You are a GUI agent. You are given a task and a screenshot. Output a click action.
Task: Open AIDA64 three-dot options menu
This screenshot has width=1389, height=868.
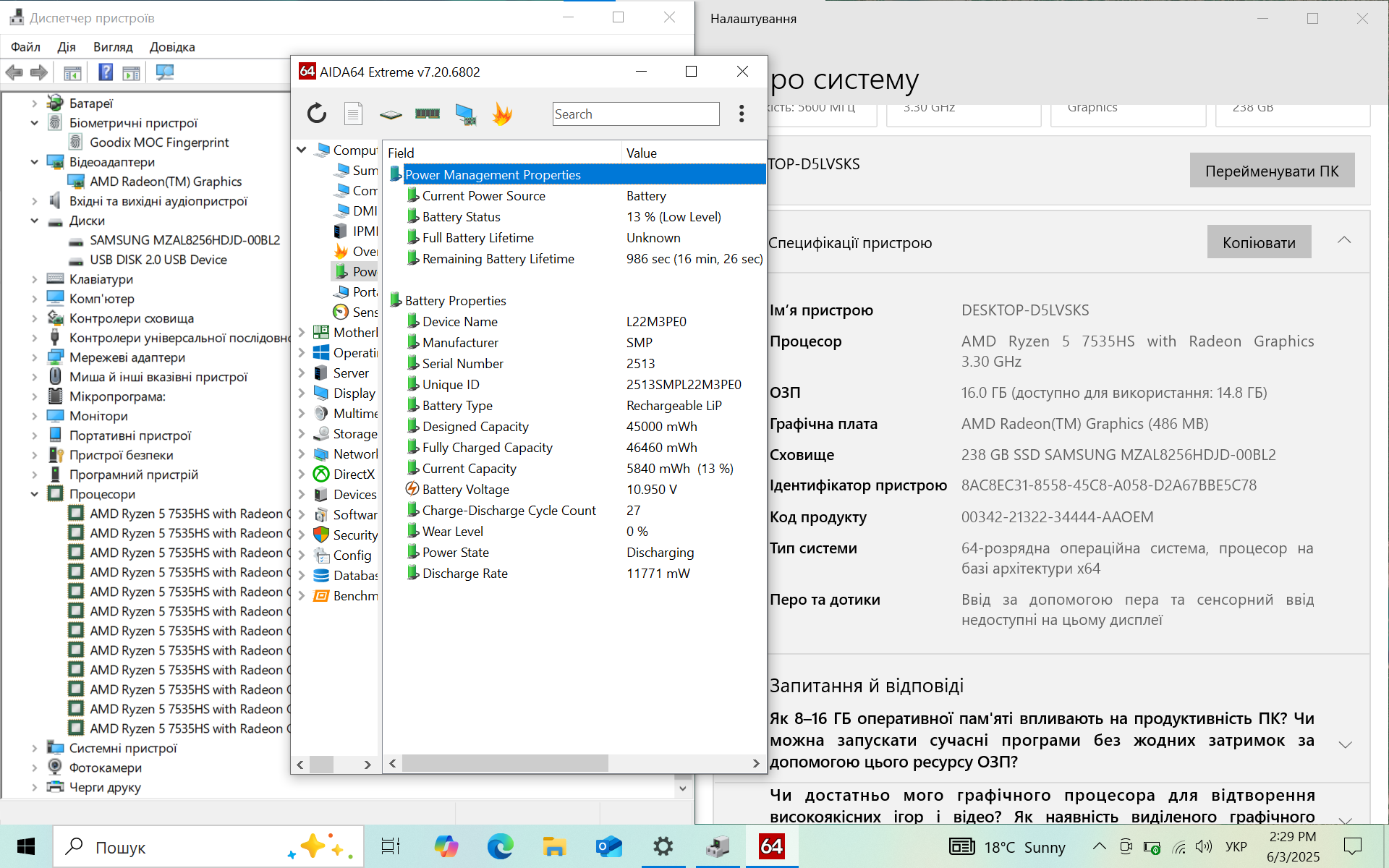coord(742,114)
